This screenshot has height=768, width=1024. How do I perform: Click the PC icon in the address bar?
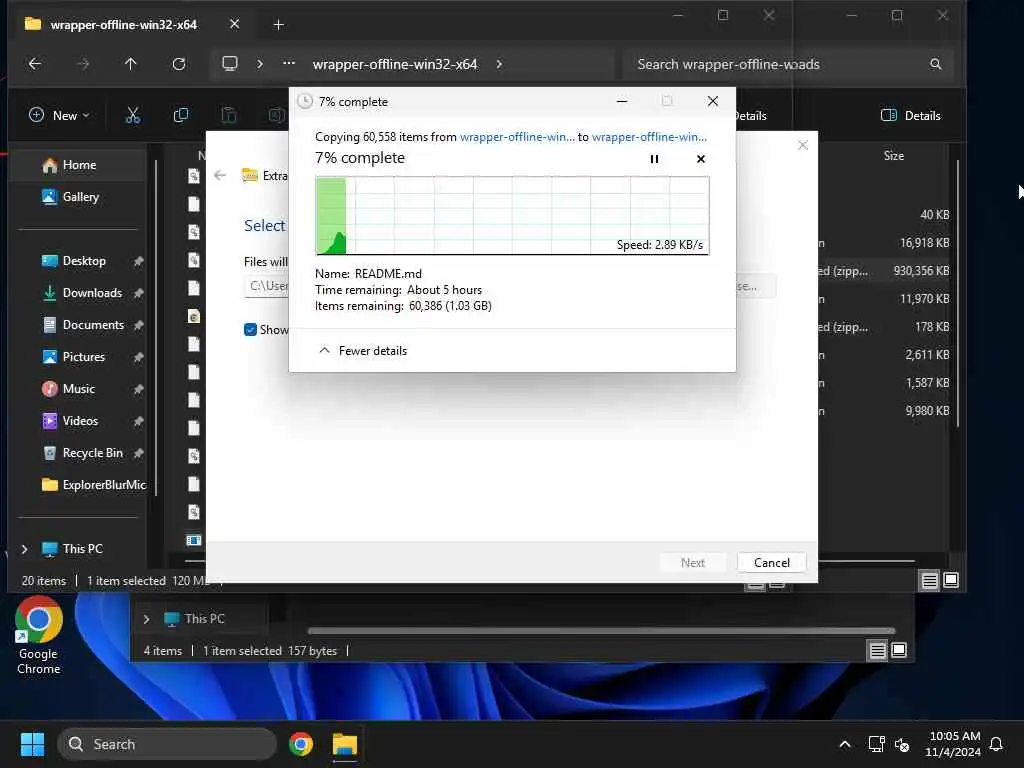(x=230, y=64)
